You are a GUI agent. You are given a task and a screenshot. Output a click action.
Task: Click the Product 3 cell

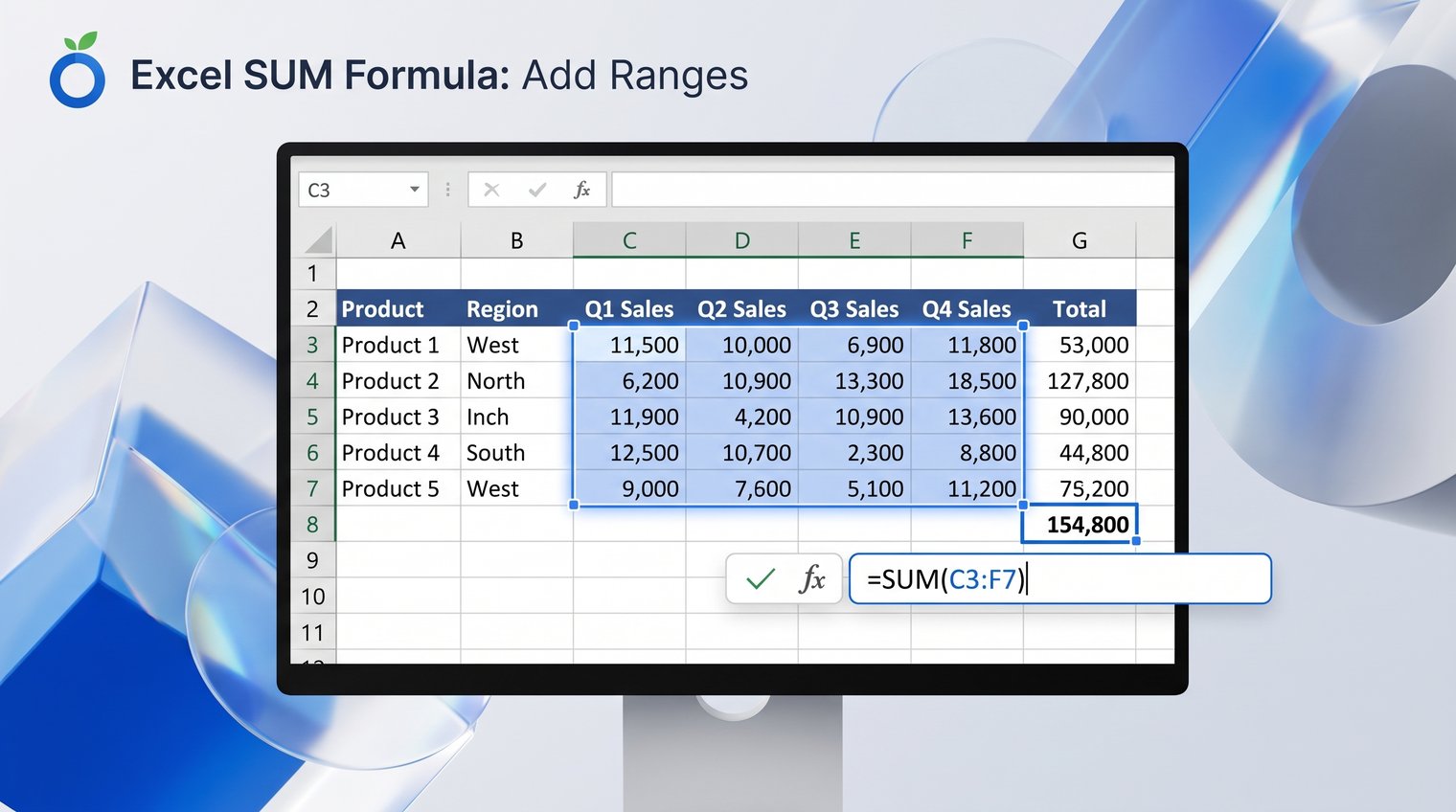click(398, 417)
